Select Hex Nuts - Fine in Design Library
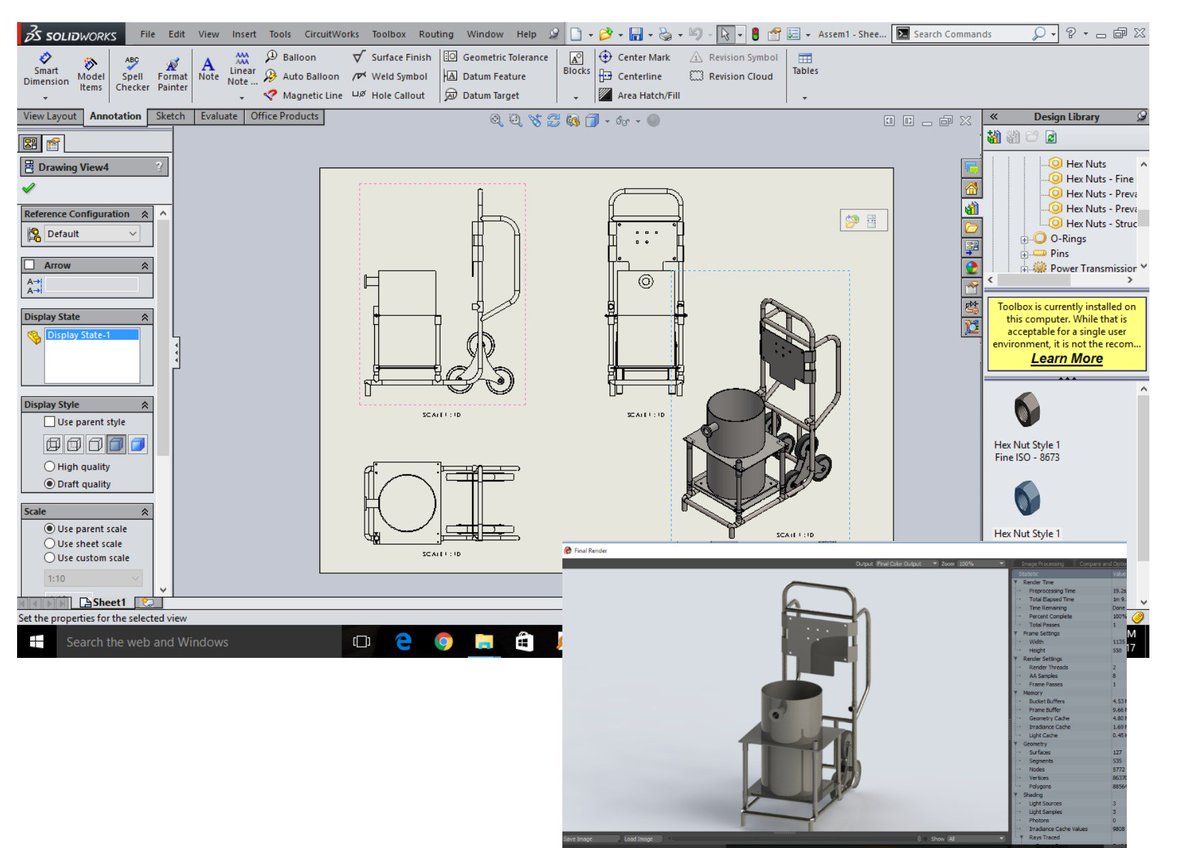The image size is (1200, 848). tap(1092, 179)
